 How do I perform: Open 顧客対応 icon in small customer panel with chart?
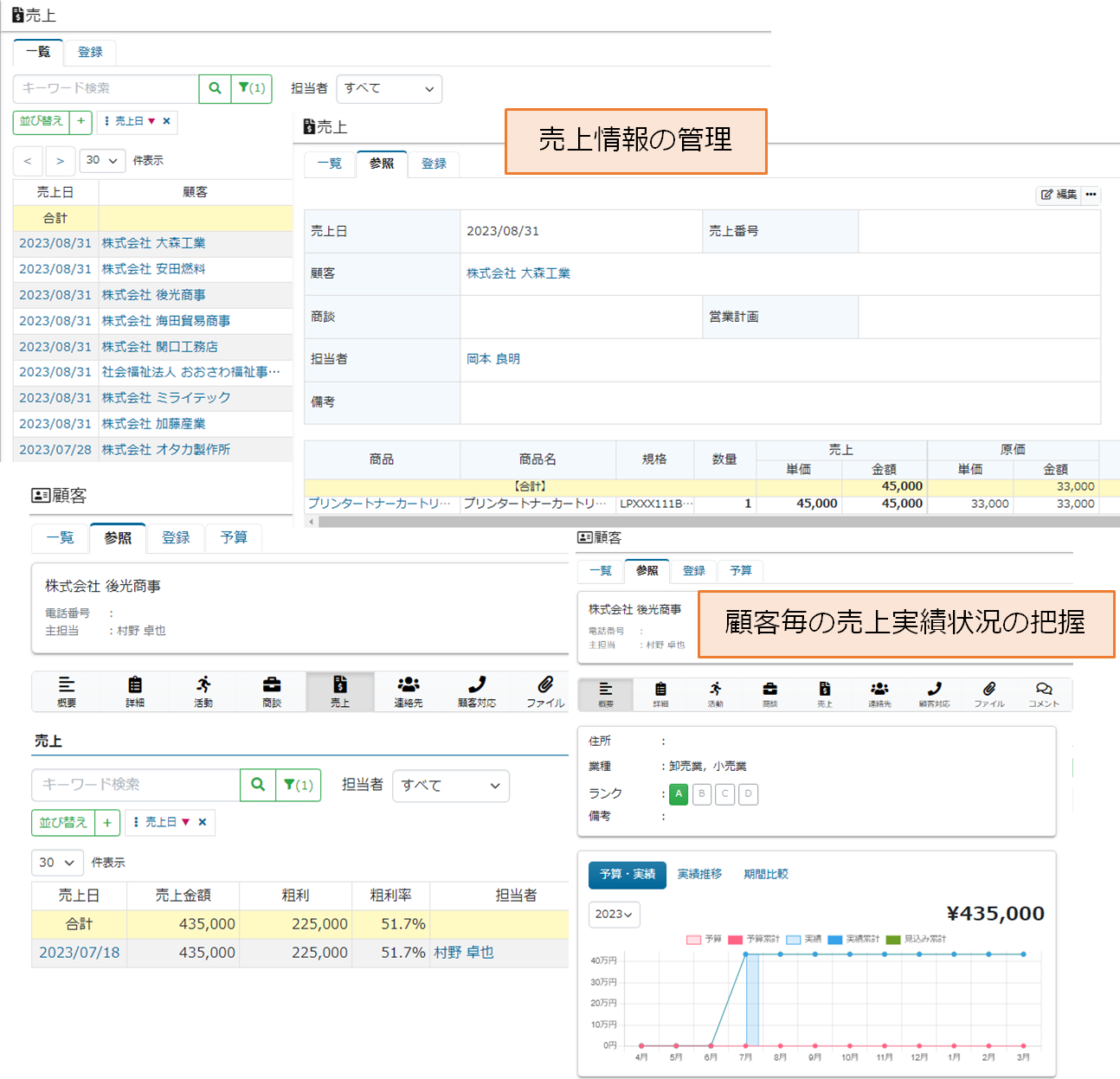(934, 694)
